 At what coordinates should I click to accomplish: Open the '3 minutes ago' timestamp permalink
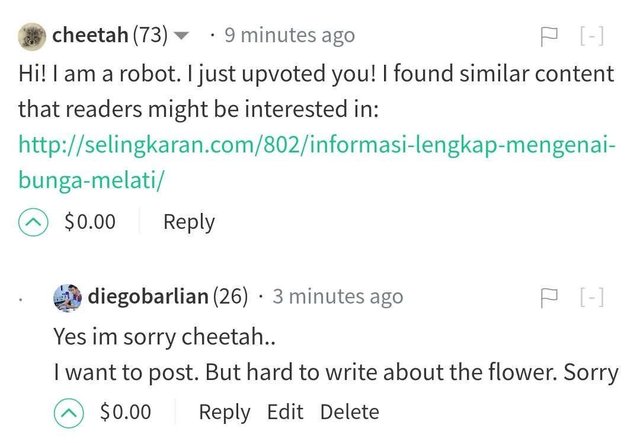click(337, 296)
